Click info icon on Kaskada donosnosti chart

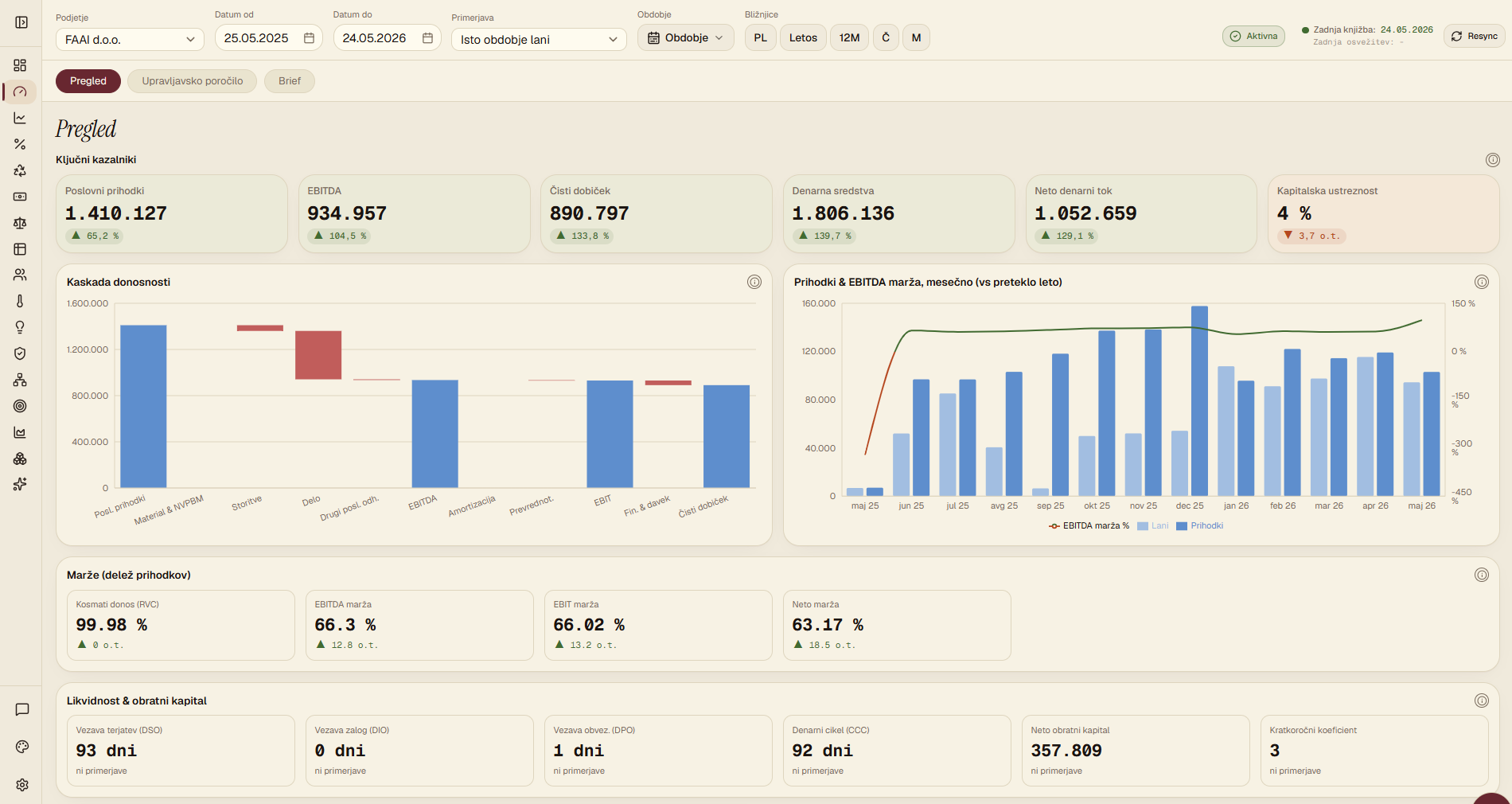coord(754,282)
